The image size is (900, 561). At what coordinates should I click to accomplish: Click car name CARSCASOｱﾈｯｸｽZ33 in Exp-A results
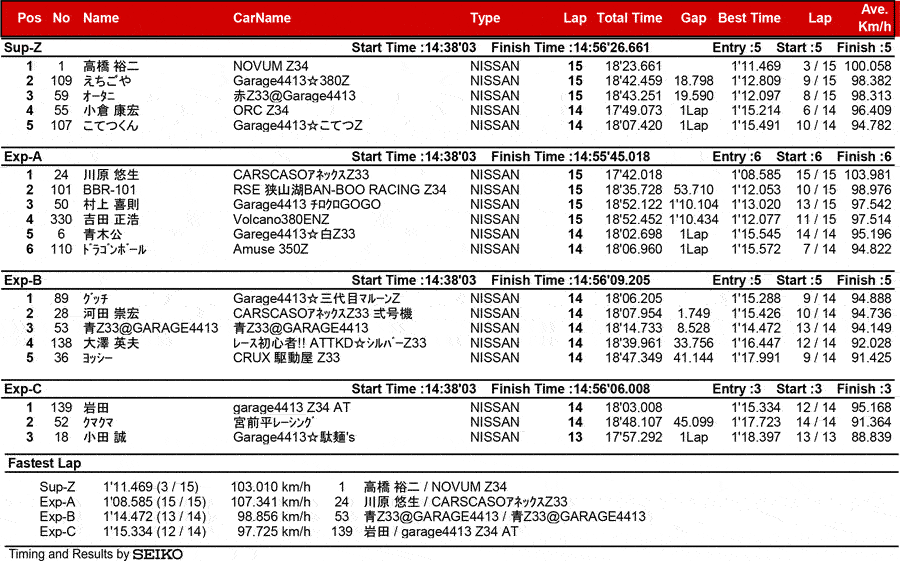[x=301, y=175]
